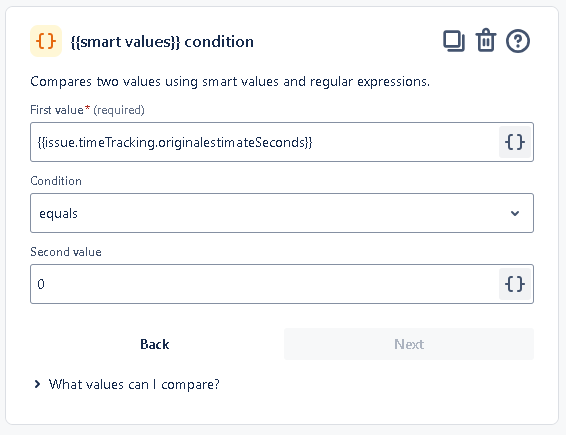Open smart value picker for Second value
566x435 pixels.
click(x=515, y=284)
